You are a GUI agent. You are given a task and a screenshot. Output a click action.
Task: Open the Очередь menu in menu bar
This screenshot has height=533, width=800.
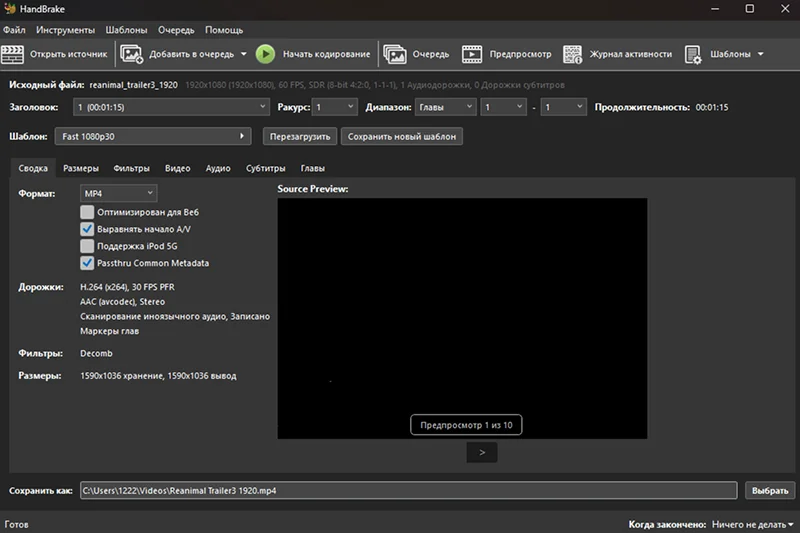[x=176, y=30]
